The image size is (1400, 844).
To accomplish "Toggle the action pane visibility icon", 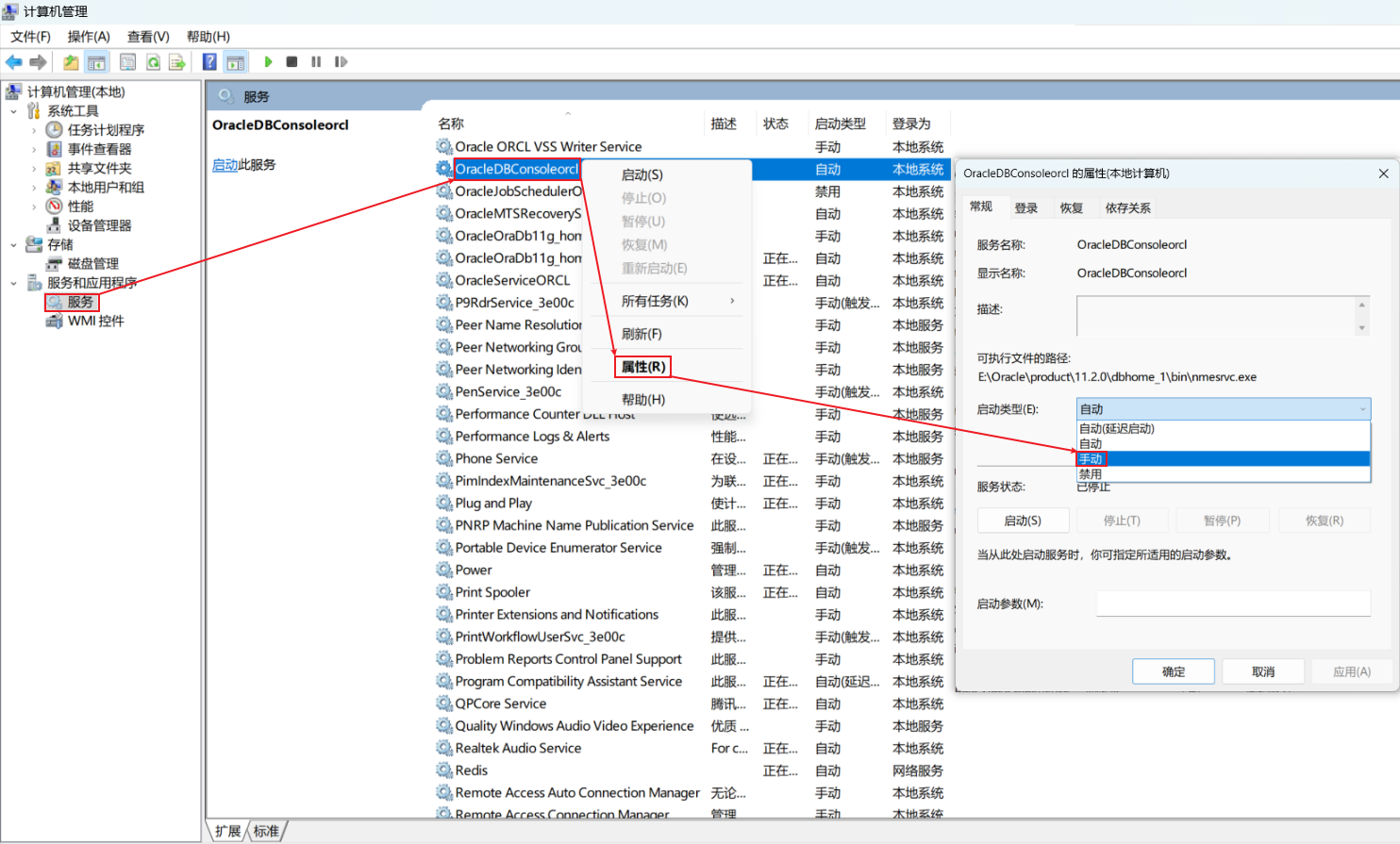I will (235, 61).
